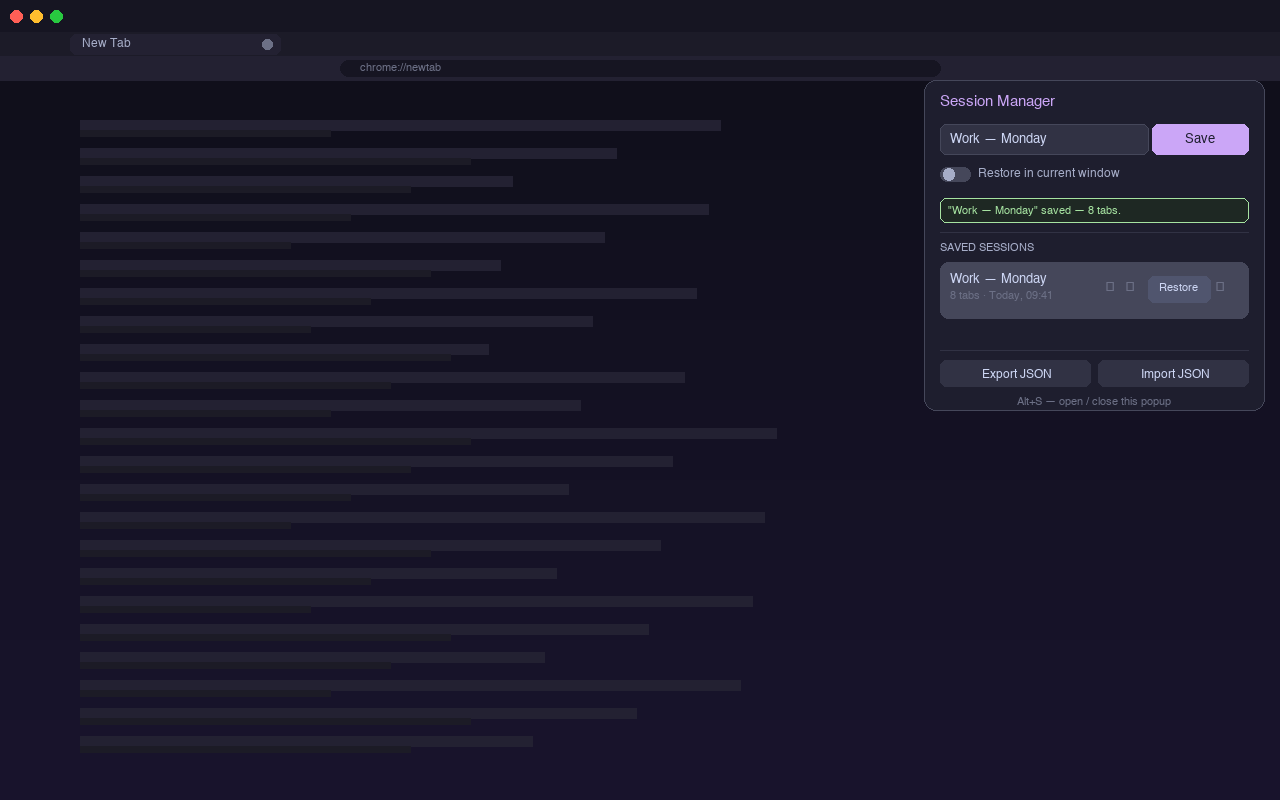Screen dimensions: 1280x800
Task: Click the 'Alt+S — open / close this popup' hint
Action: coord(1094,401)
